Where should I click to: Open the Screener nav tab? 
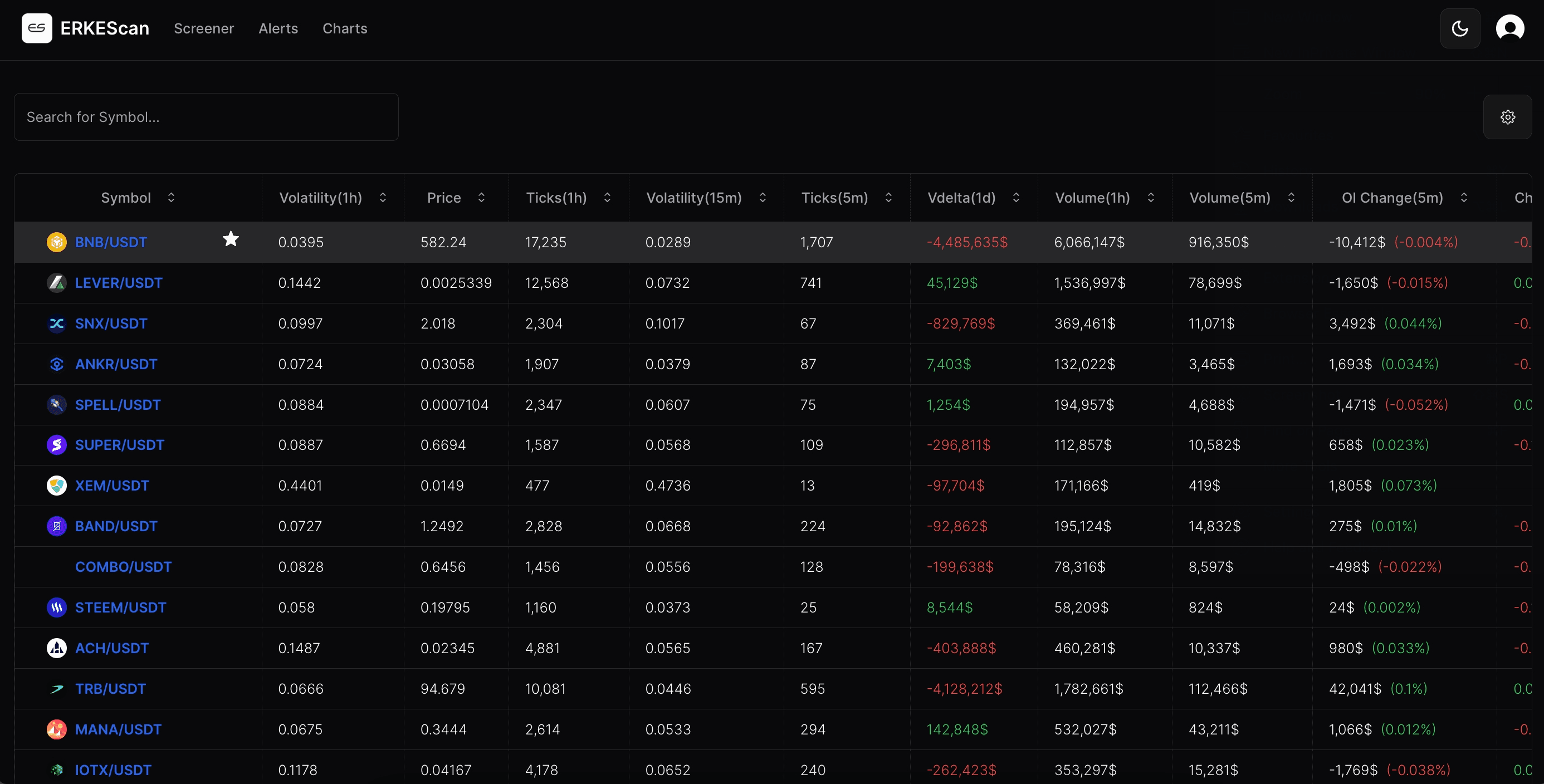point(204,28)
